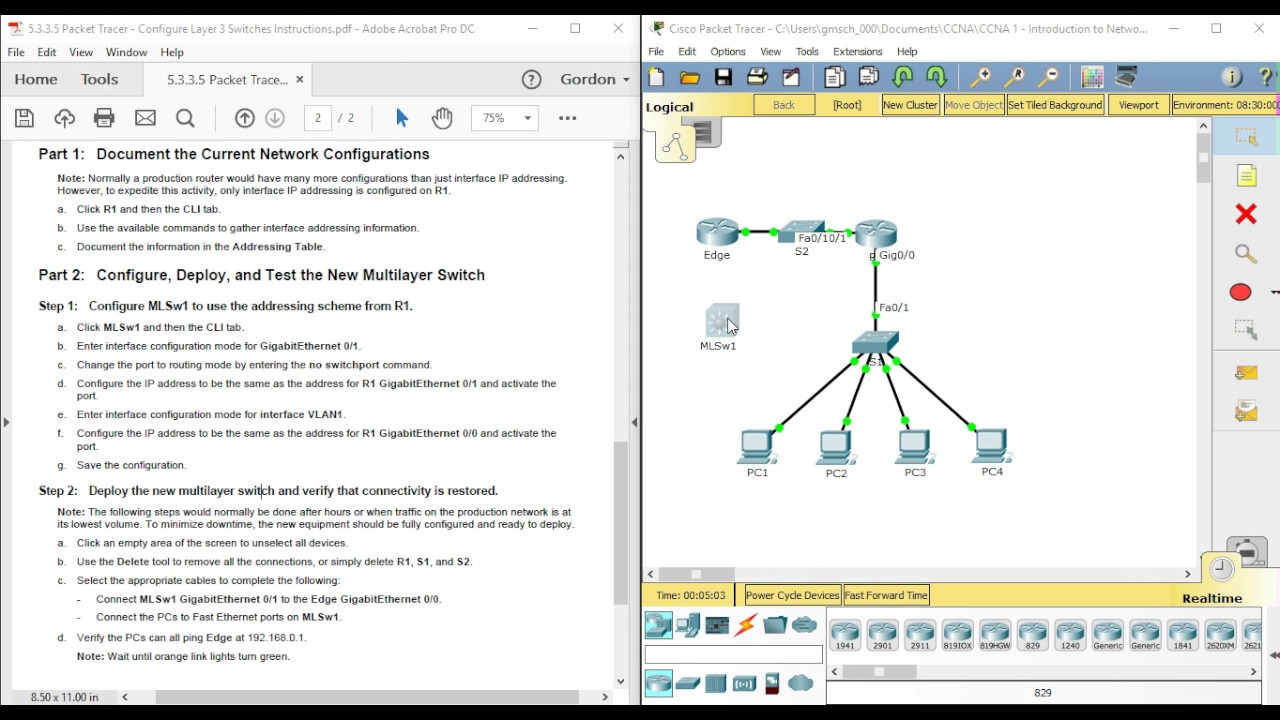Open Acrobat Window menu
The width and height of the screenshot is (1280, 720).
(x=126, y=52)
